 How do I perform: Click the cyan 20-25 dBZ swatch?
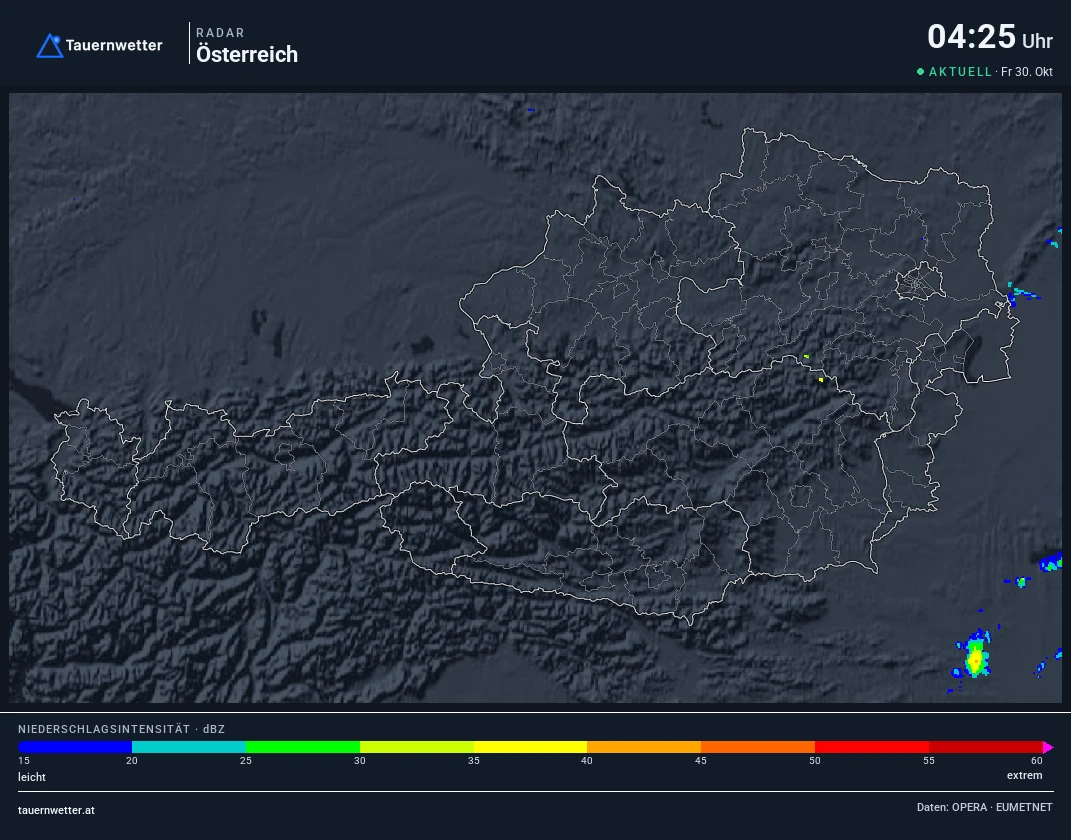pos(189,747)
